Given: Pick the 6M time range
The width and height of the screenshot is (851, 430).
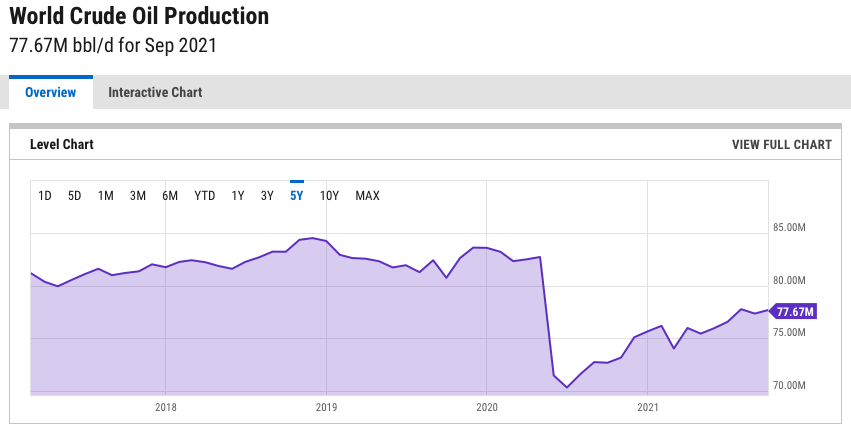Looking at the screenshot, I should point(170,196).
